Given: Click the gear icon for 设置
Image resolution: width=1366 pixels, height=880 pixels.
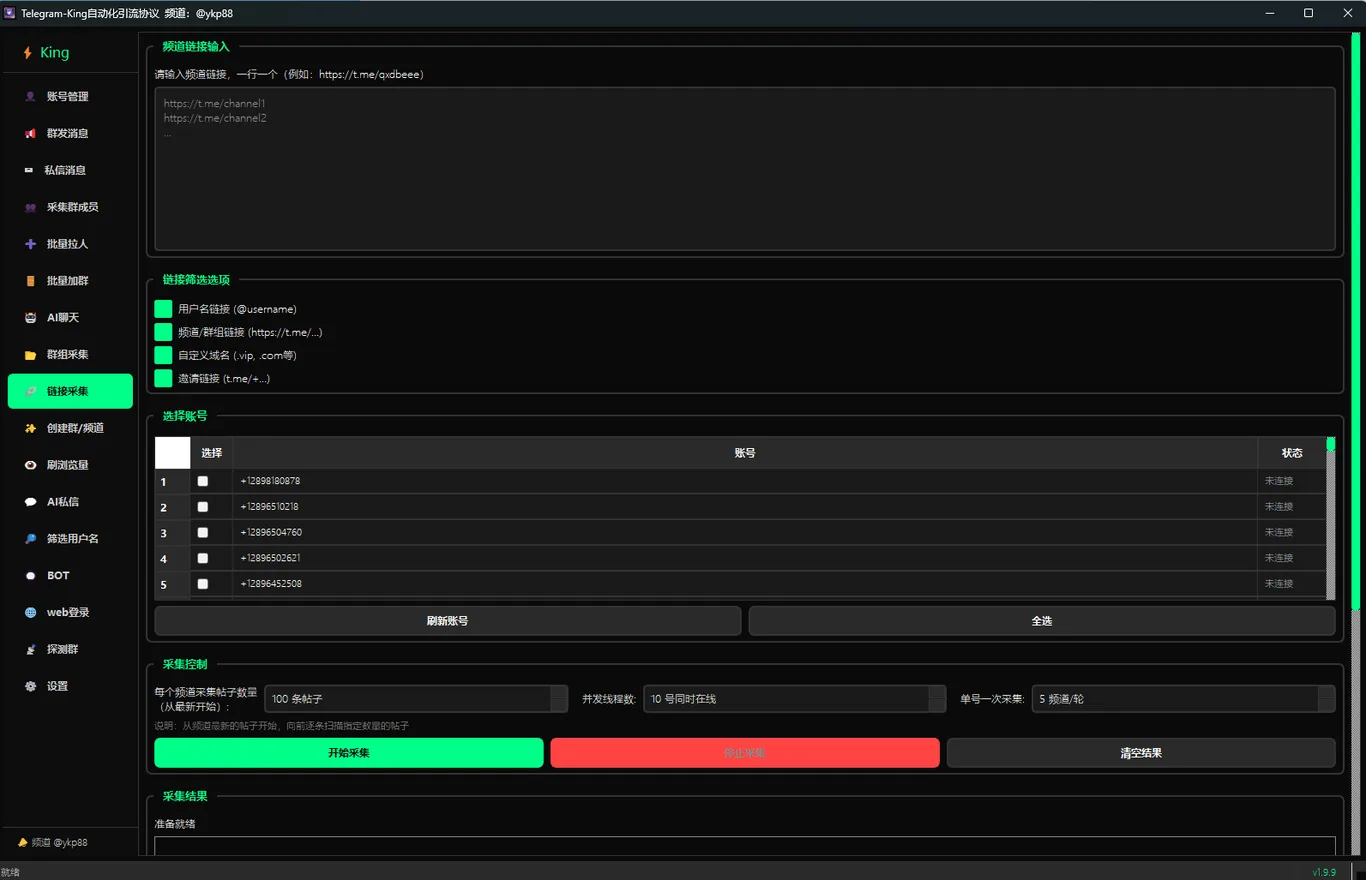Looking at the screenshot, I should coord(30,687).
